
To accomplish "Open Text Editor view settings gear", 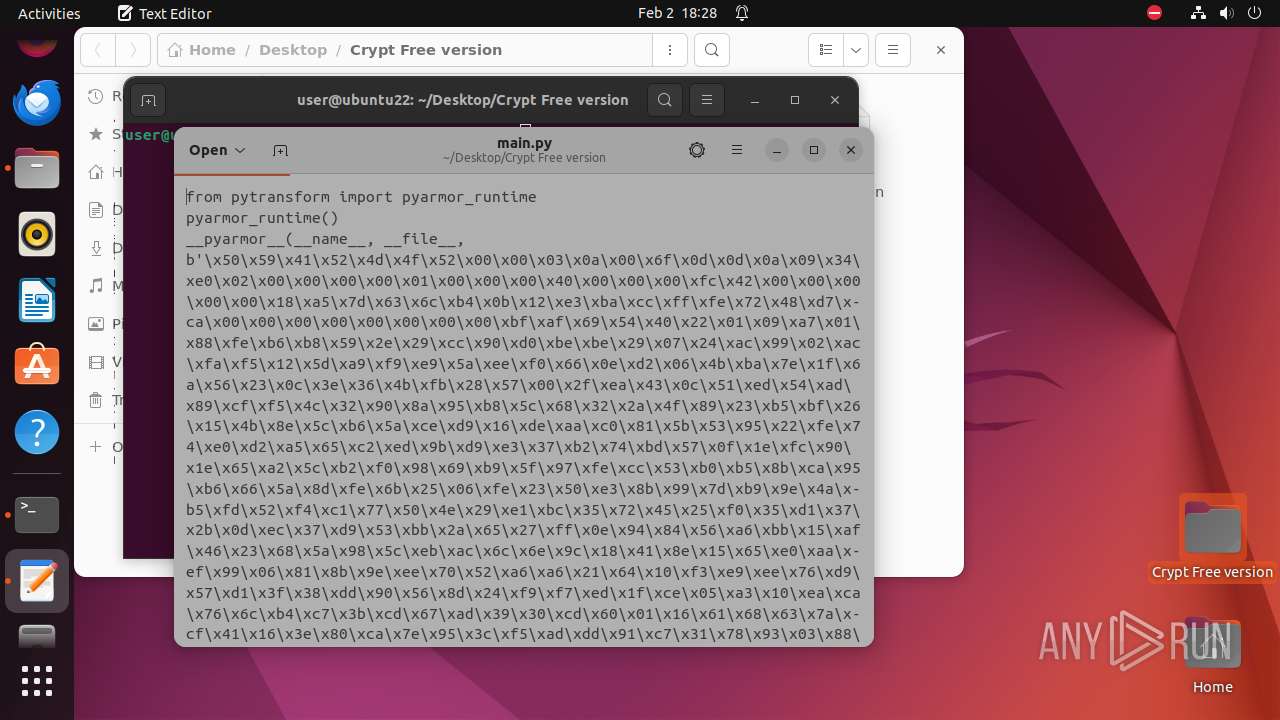I will [x=697, y=150].
